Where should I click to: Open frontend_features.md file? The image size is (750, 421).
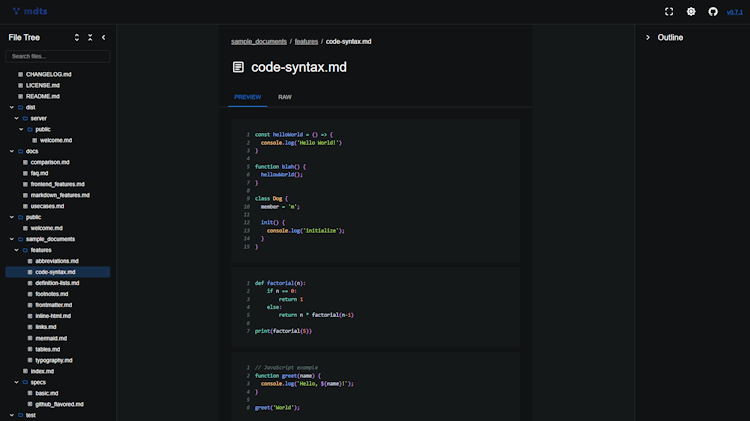57,184
